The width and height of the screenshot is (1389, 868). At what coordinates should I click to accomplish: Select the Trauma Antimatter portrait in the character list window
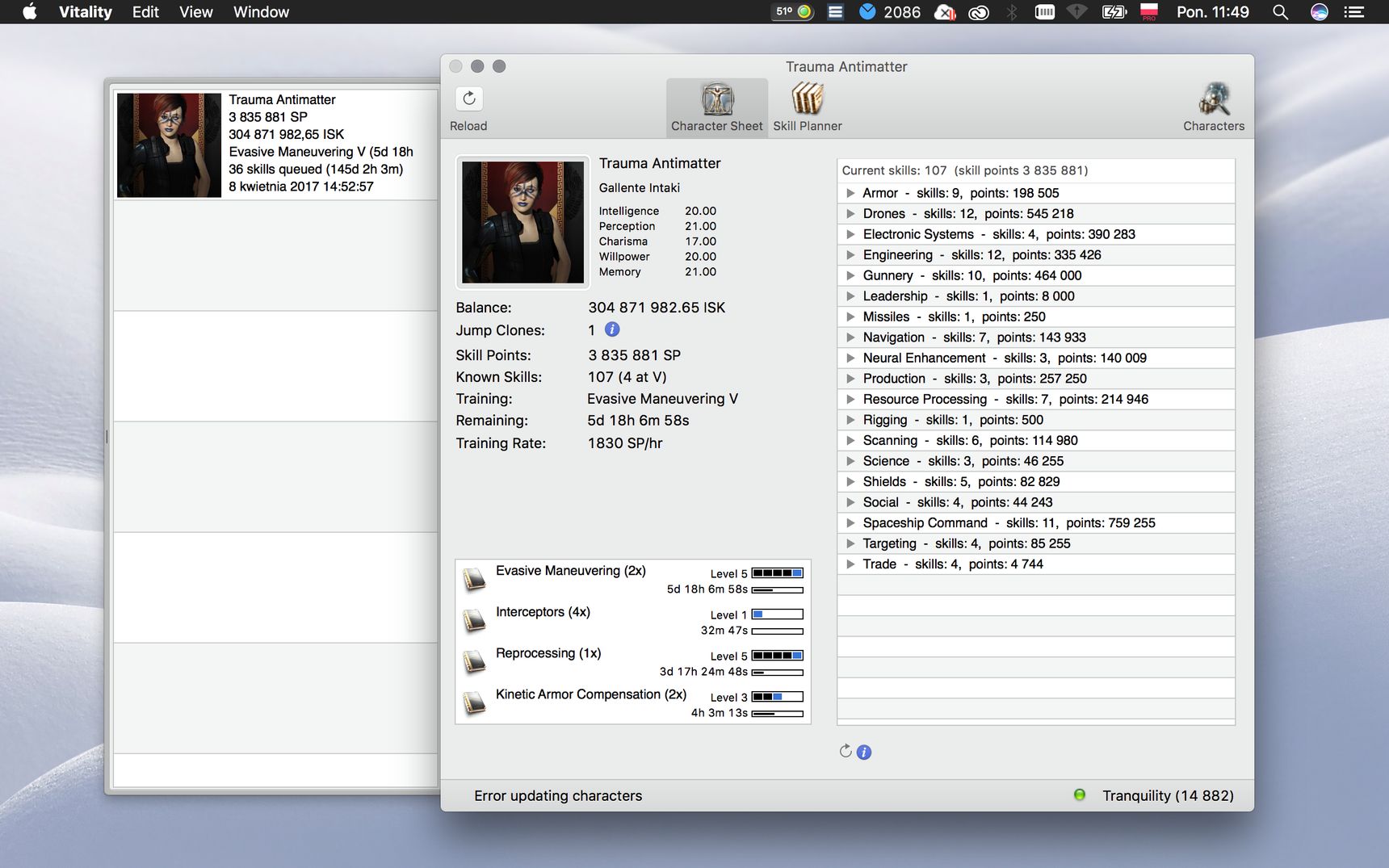[x=169, y=145]
